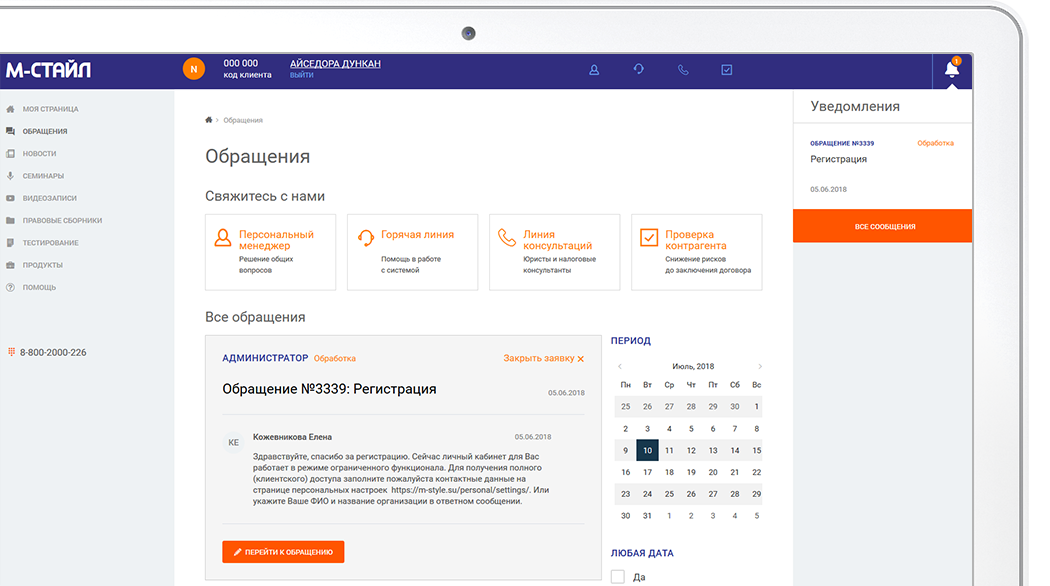Select date 20 in July calendar
This screenshot has width=1050, height=586.
click(x=712, y=472)
